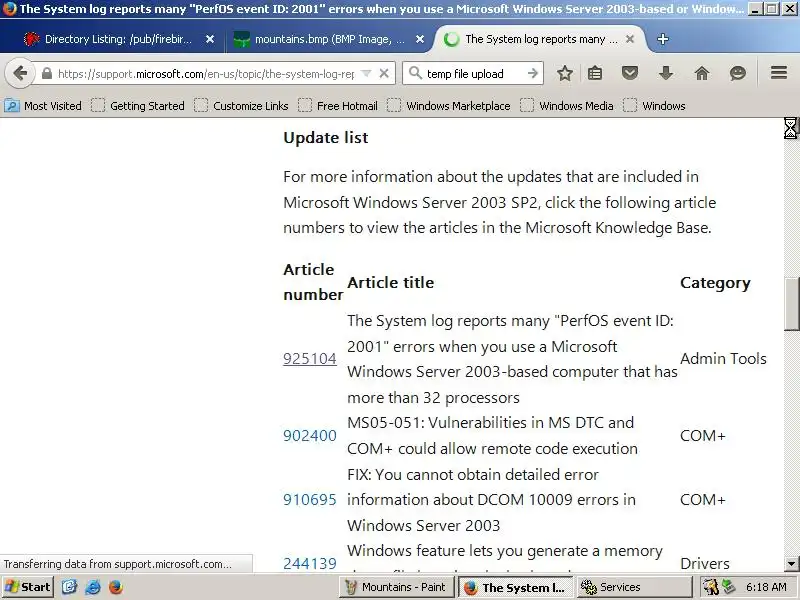Stop loading with the X button
800x600 pixels.
(384, 73)
